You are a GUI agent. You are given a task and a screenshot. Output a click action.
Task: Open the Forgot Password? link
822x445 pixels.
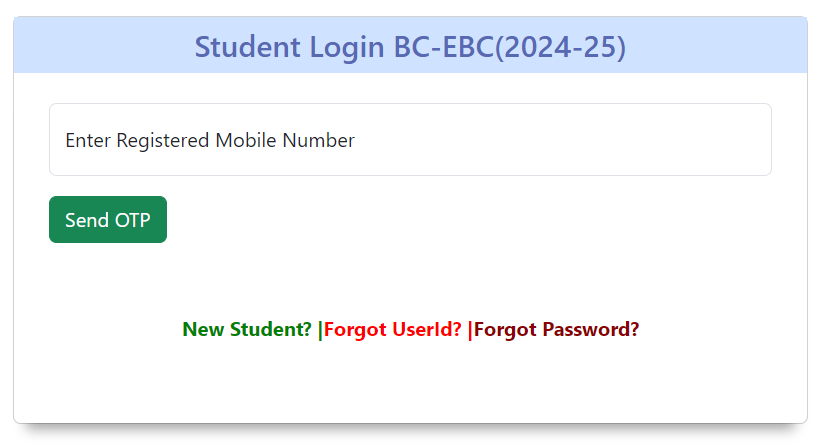pyautogui.click(x=557, y=330)
